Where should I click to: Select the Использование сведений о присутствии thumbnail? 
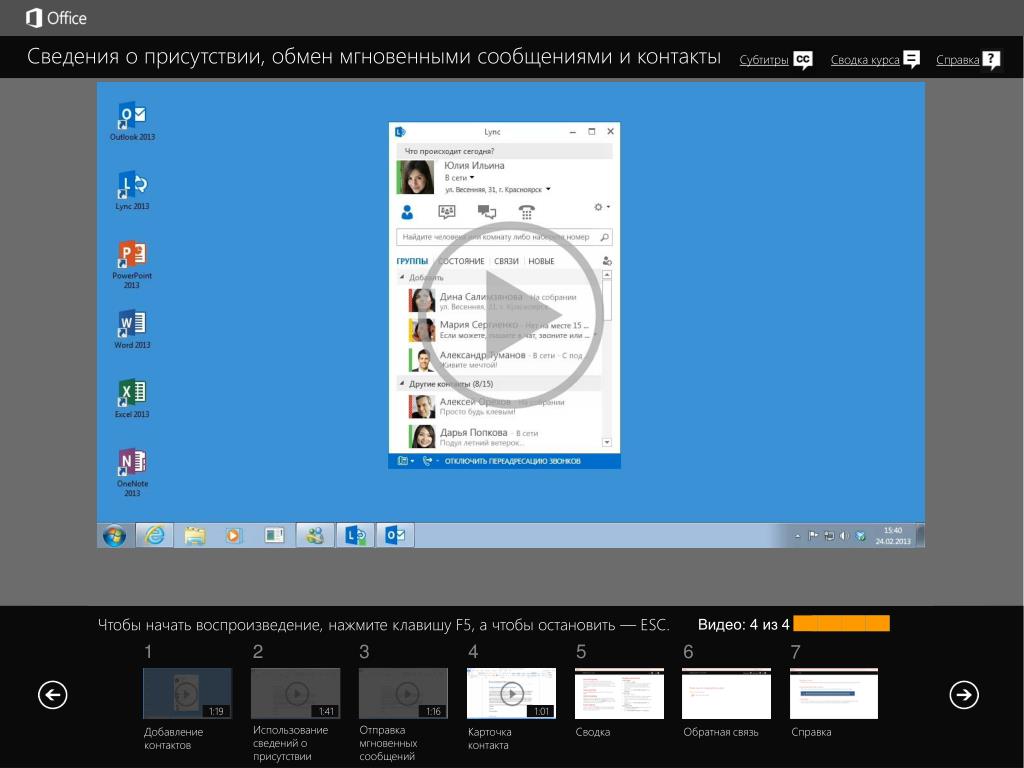pos(295,693)
